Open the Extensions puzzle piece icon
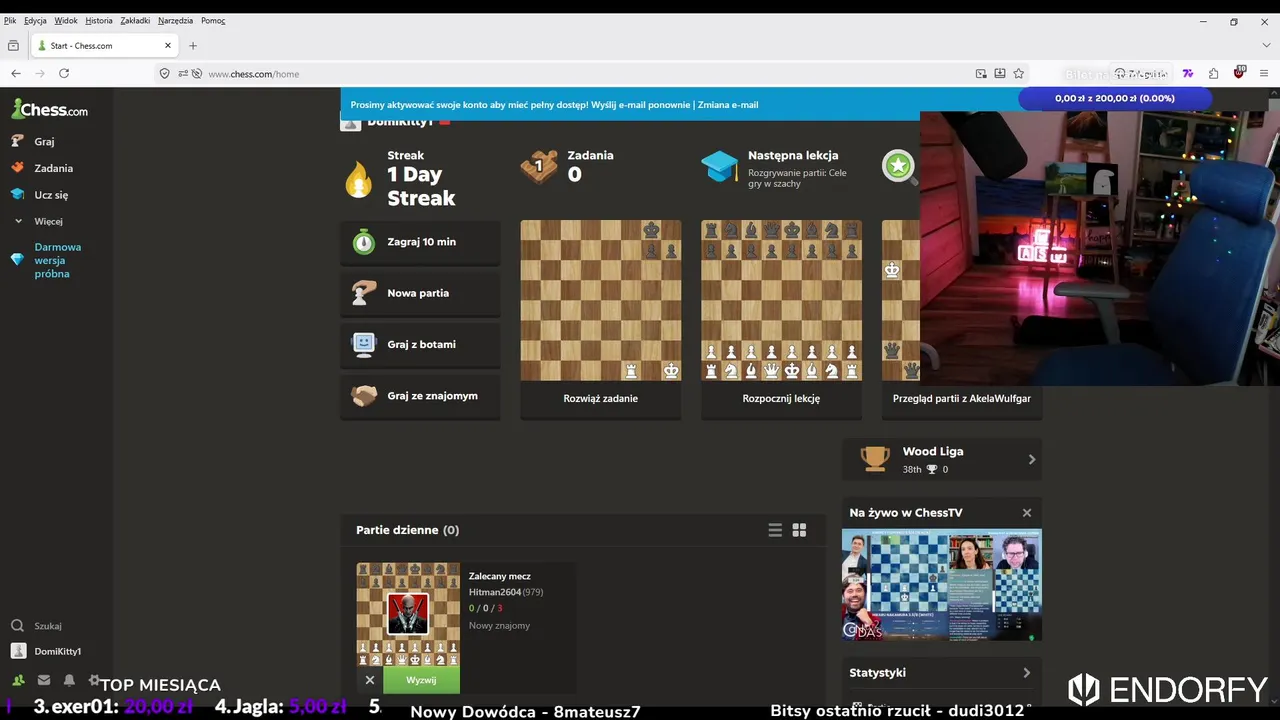 [x=1213, y=73]
